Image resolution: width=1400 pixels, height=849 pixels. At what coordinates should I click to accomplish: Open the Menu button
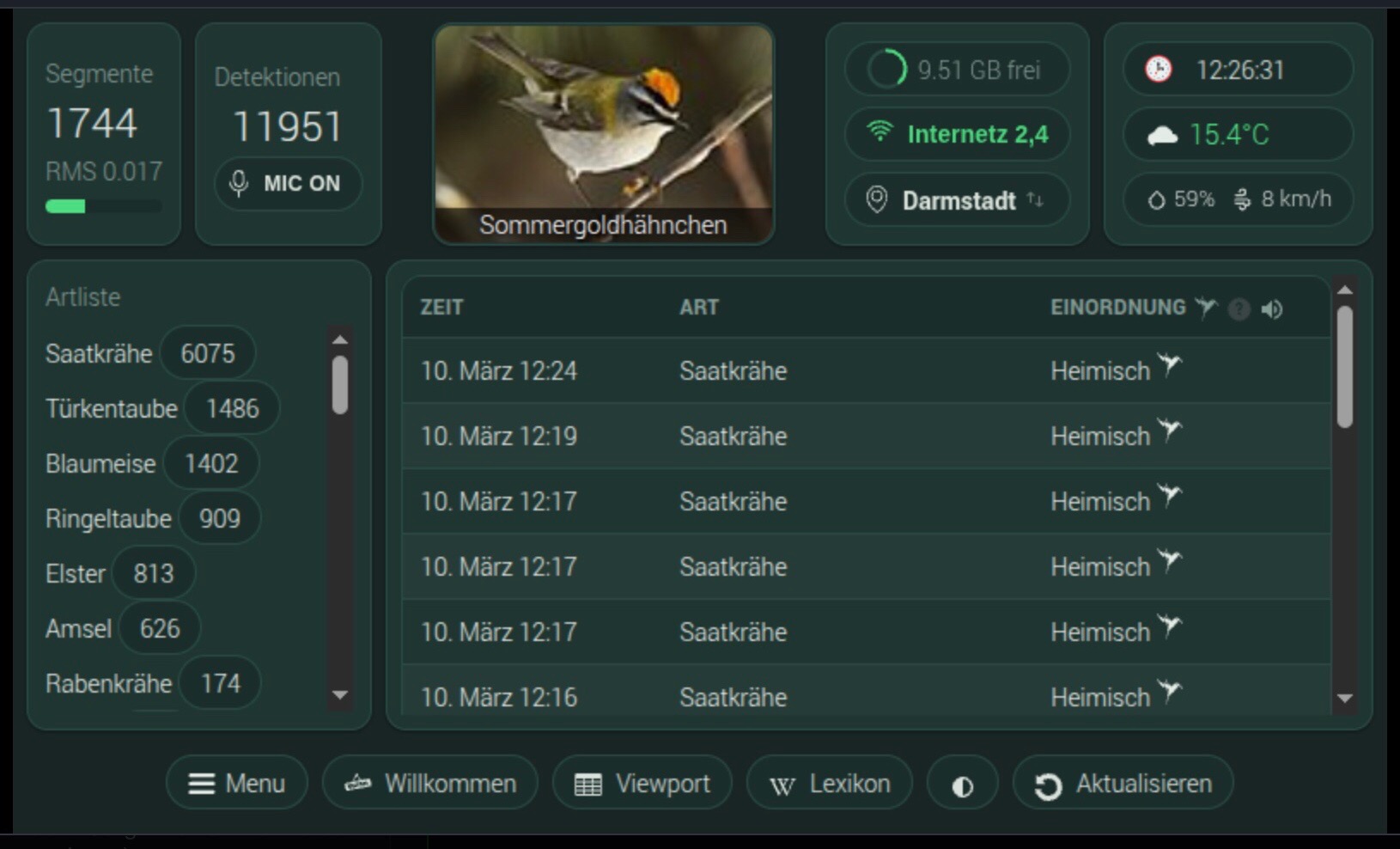click(237, 784)
